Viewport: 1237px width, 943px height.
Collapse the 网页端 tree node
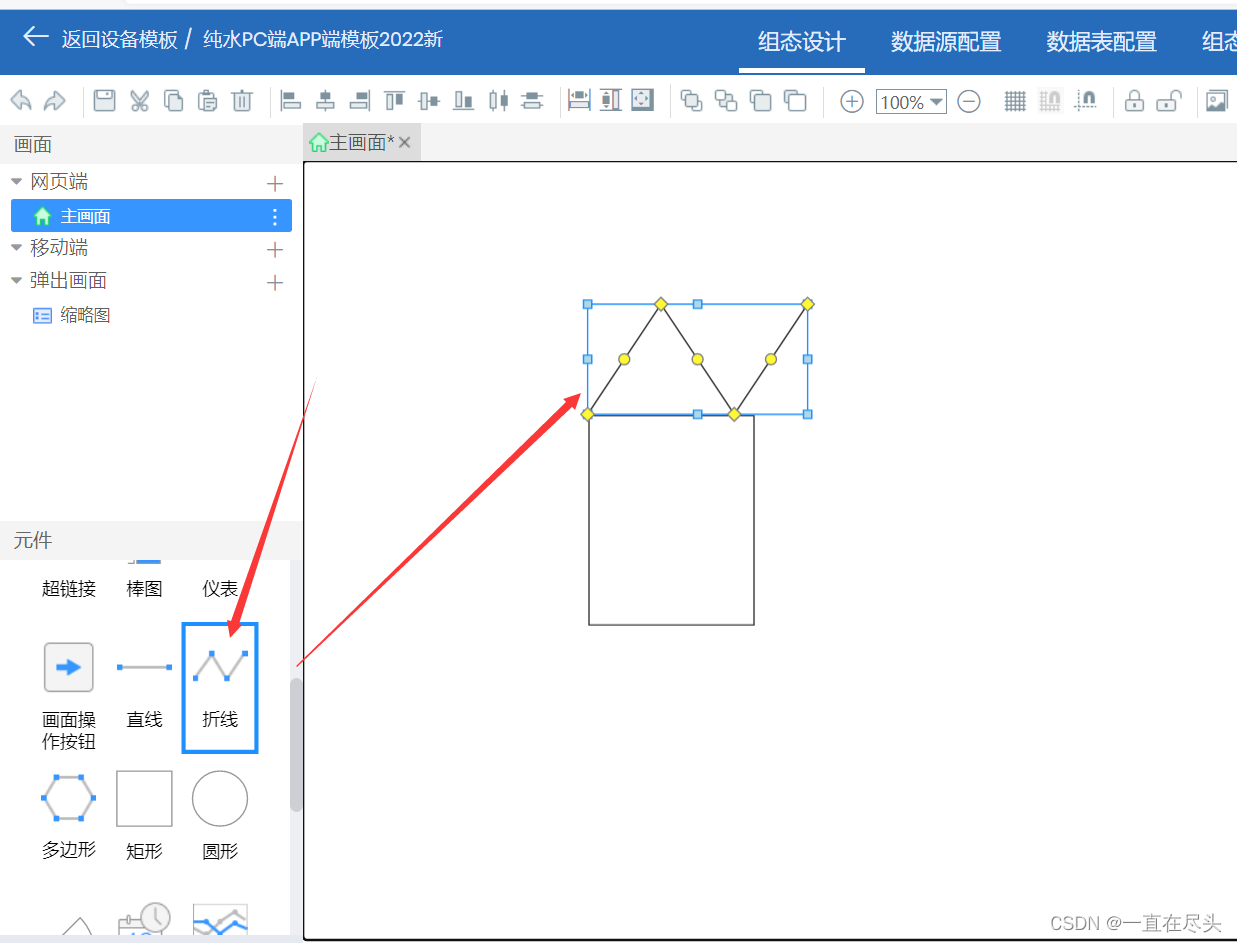(16, 181)
